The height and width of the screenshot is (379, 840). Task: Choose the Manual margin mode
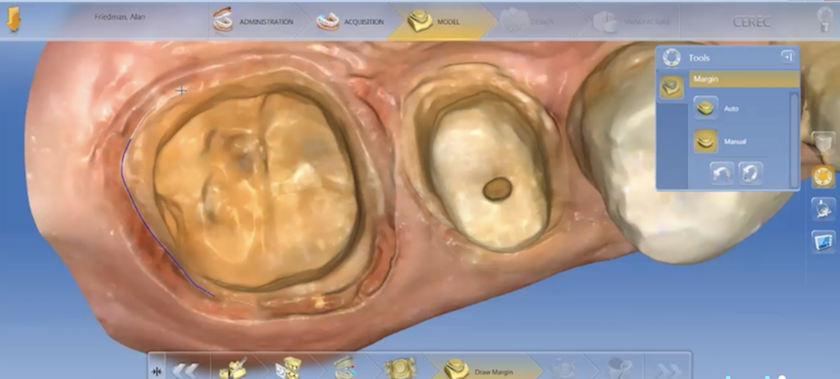tap(706, 141)
